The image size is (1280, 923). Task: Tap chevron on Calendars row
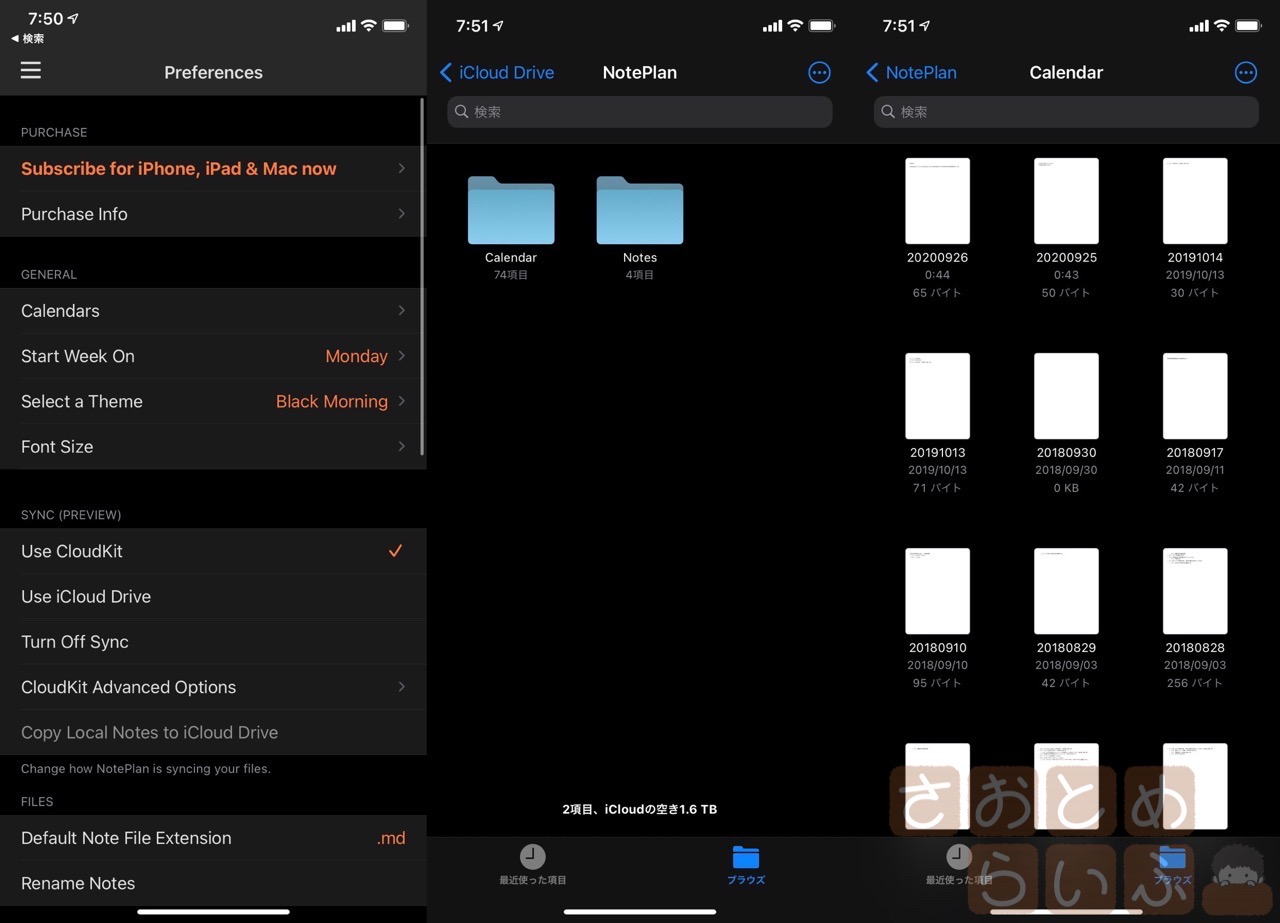click(x=401, y=310)
